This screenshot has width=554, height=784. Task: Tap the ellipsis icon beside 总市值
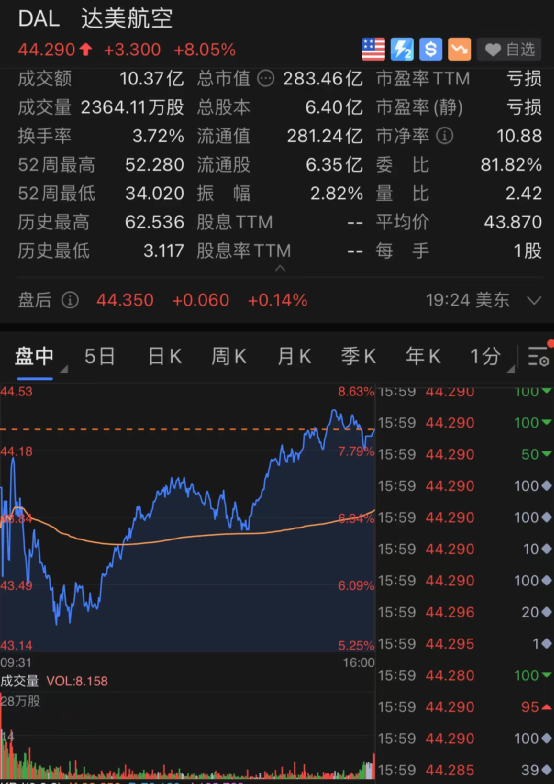(266, 78)
